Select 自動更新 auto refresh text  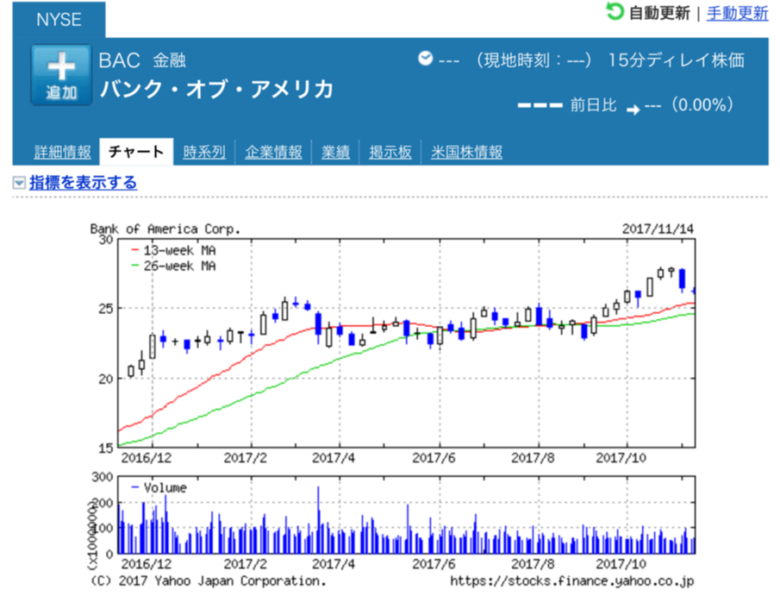[660, 13]
